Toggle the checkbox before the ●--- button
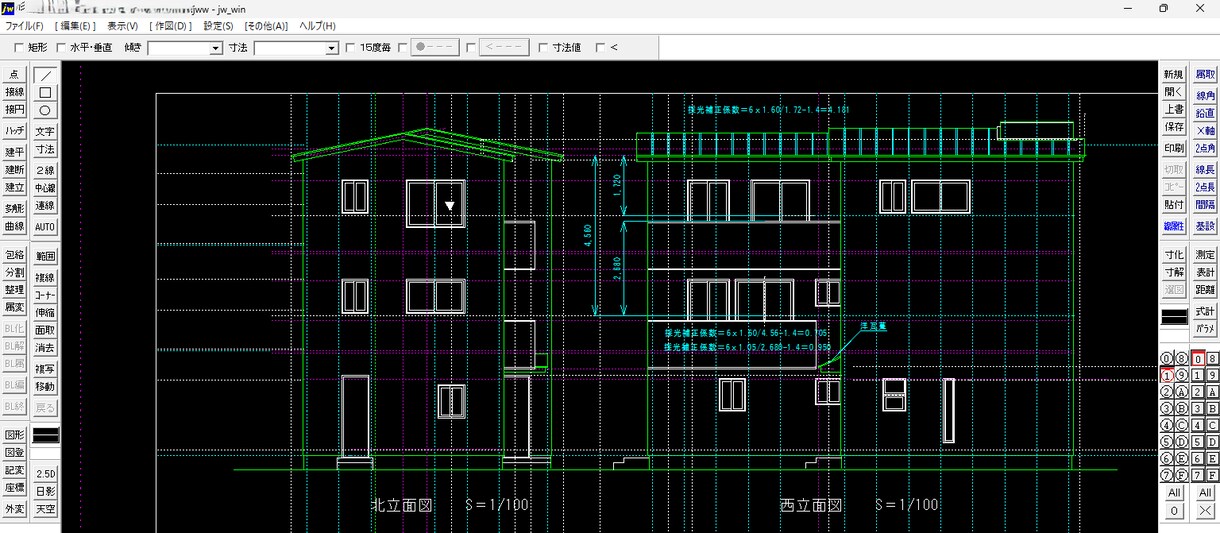This screenshot has height=533, width=1220. pyautogui.click(x=402, y=47)
